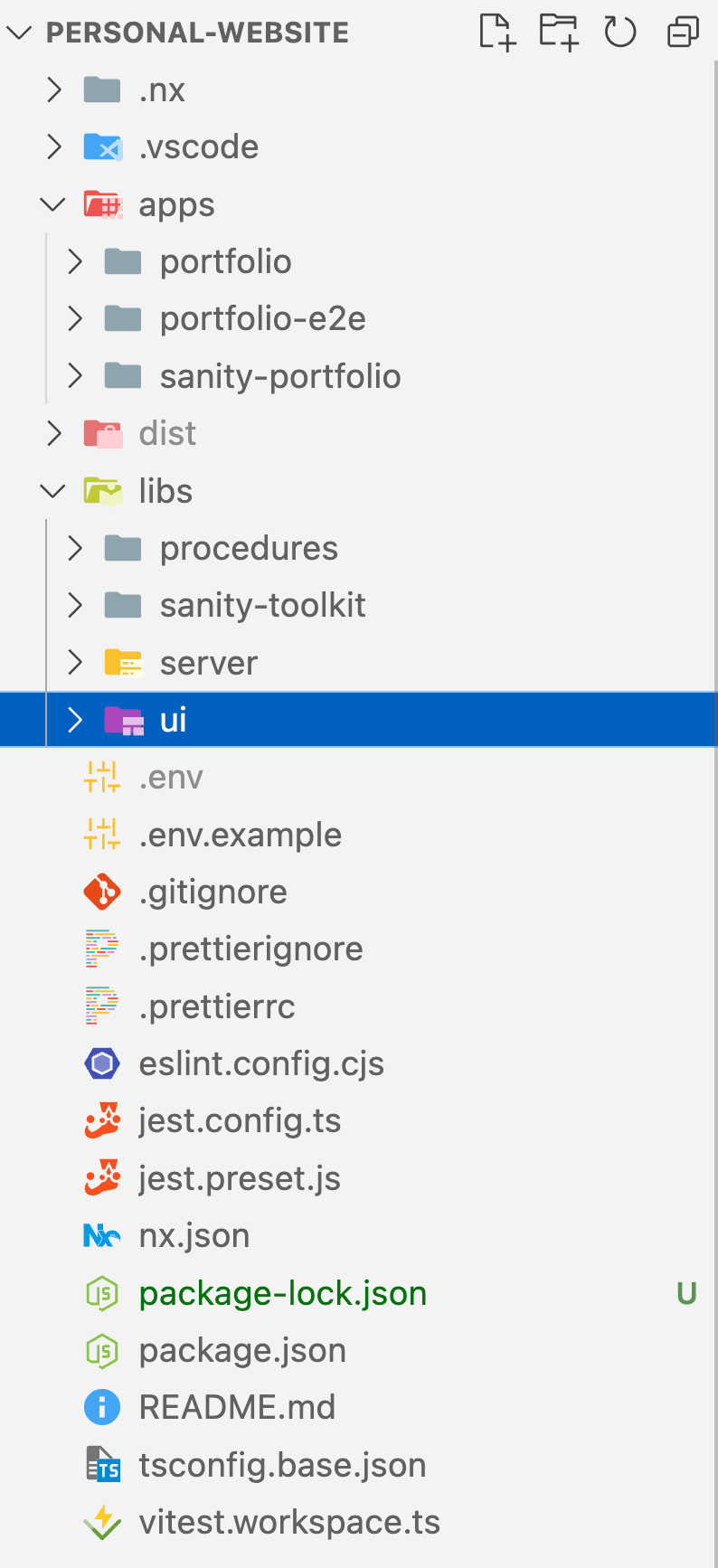Click the Jest icon for jest.config.ts

click(102, 1121)
